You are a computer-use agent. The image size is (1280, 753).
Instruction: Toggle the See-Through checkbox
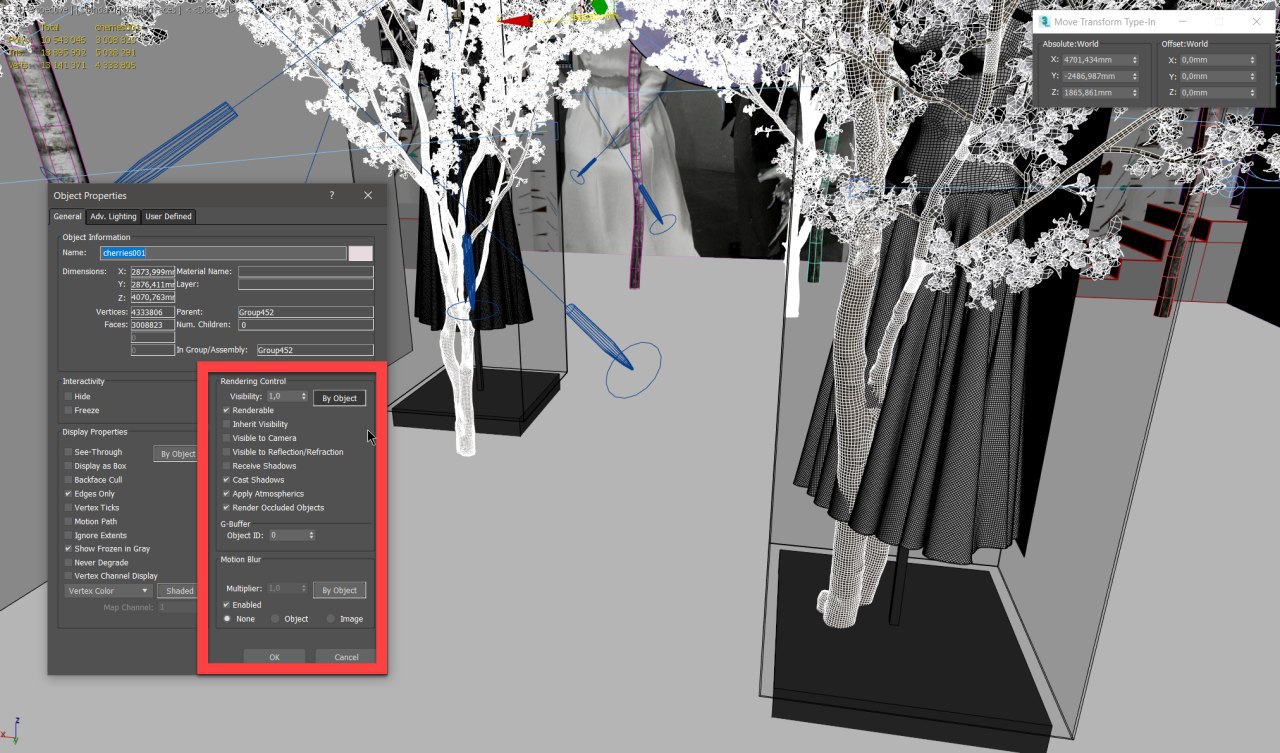point(69,452)
